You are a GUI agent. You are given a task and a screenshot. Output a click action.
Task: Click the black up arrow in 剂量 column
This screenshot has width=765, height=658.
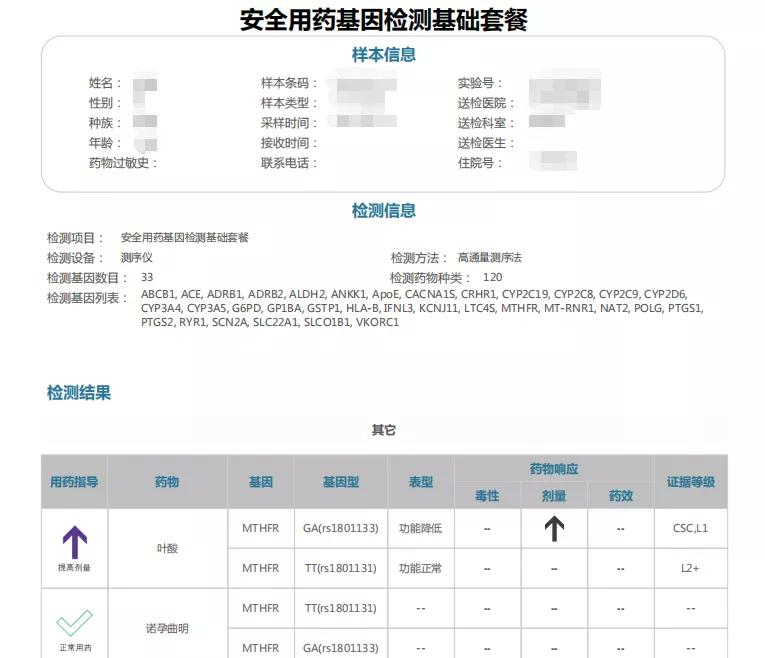click(554, 529)
